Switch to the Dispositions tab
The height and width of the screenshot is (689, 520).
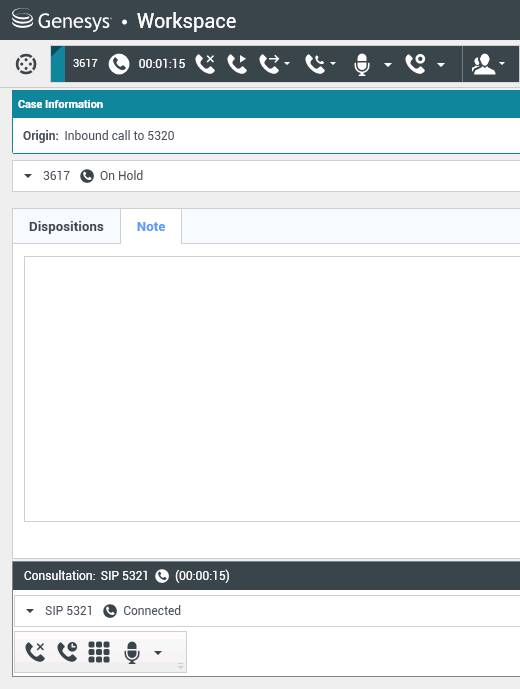(66, 226)
